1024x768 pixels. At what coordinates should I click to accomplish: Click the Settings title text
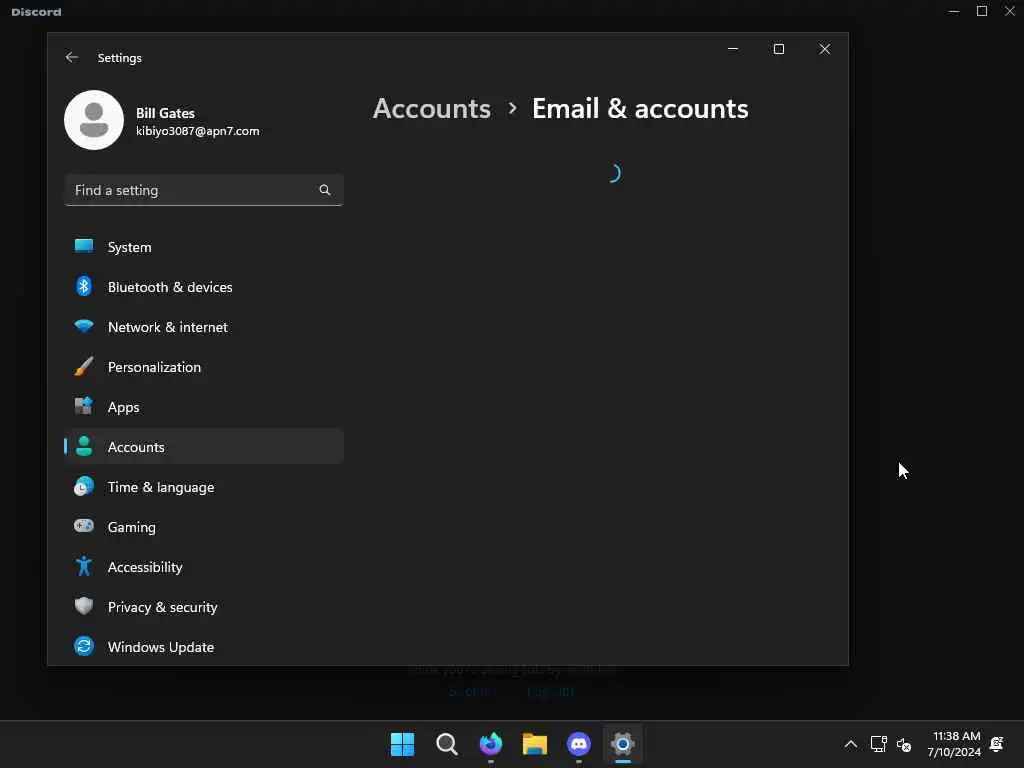[120, 57]
